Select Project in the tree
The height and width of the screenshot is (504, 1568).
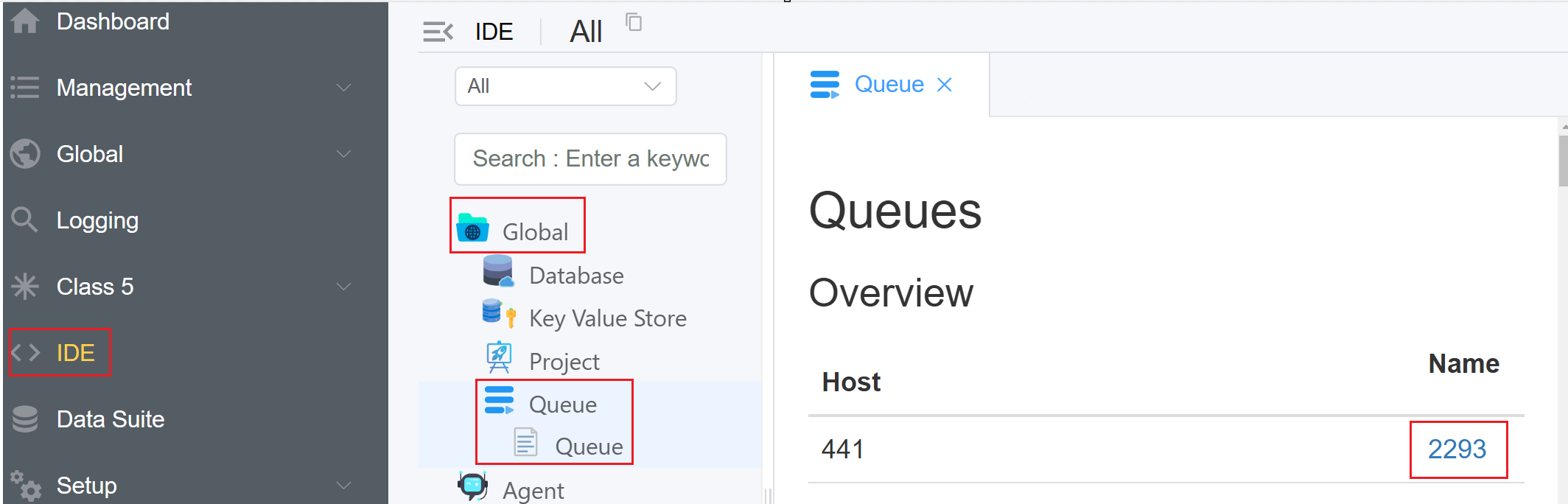pos(564,362)
